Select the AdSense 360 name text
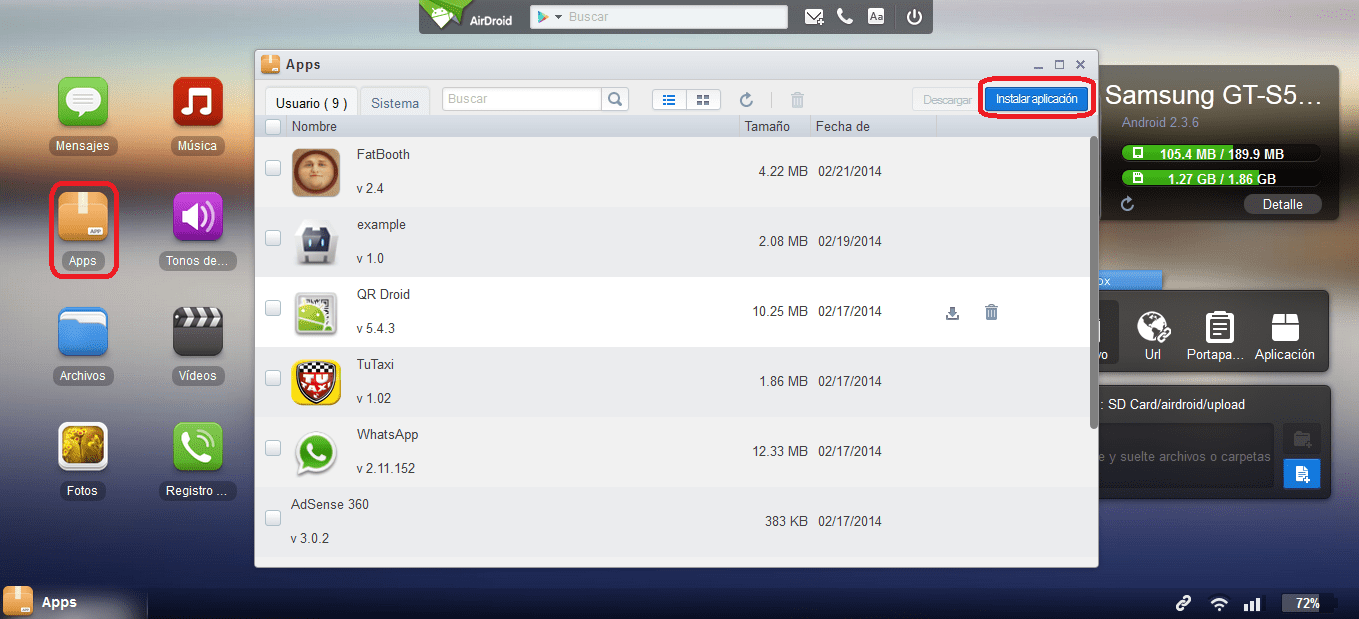 (330, 505)
